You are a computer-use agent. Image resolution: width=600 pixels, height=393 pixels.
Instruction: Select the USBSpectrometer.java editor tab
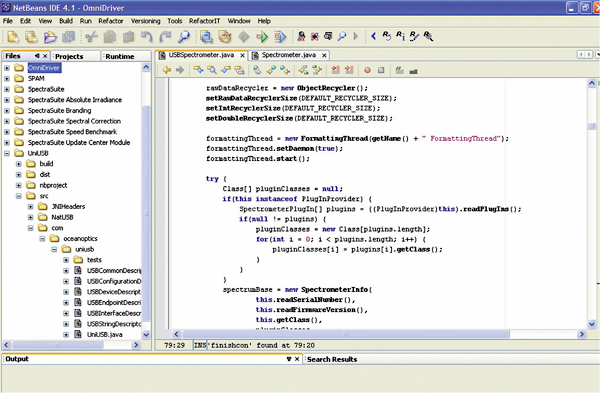pyautogui.click(x=201, y=55)
